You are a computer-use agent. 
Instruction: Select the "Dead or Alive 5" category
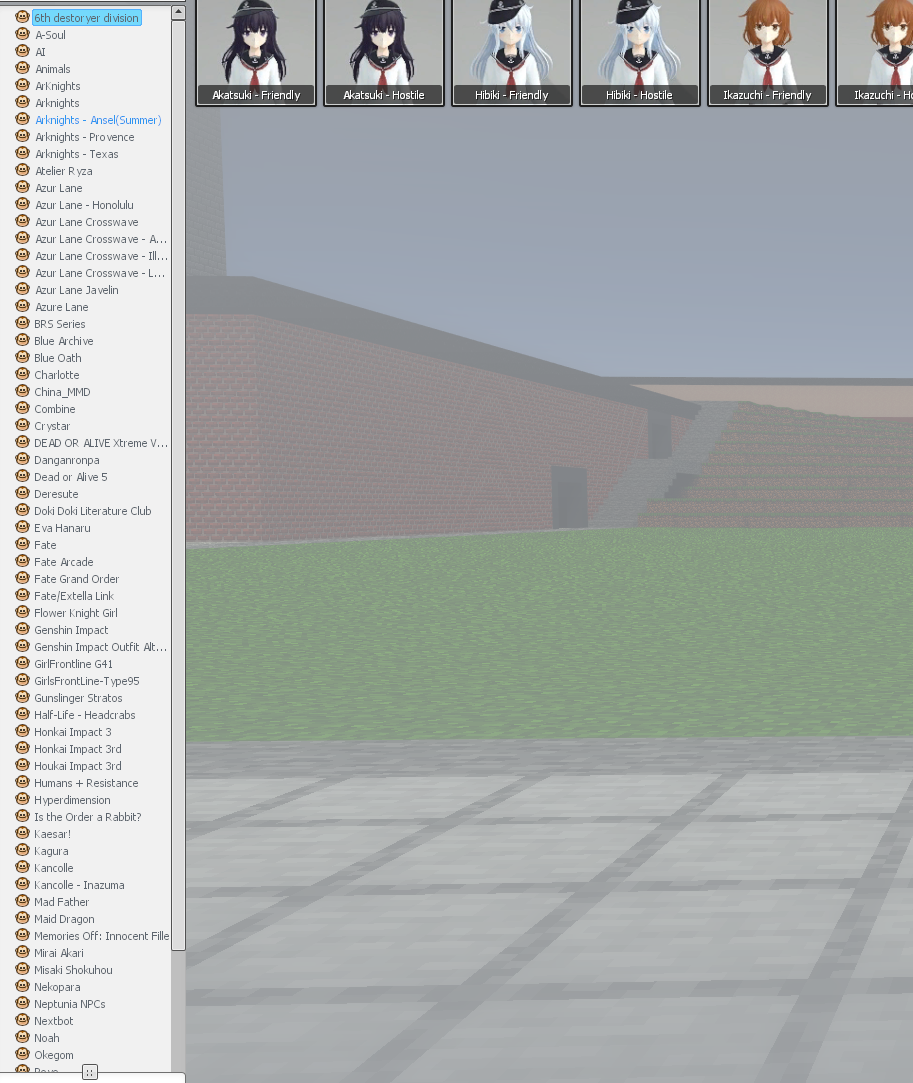pyautogui.click(x=70, y=477)
